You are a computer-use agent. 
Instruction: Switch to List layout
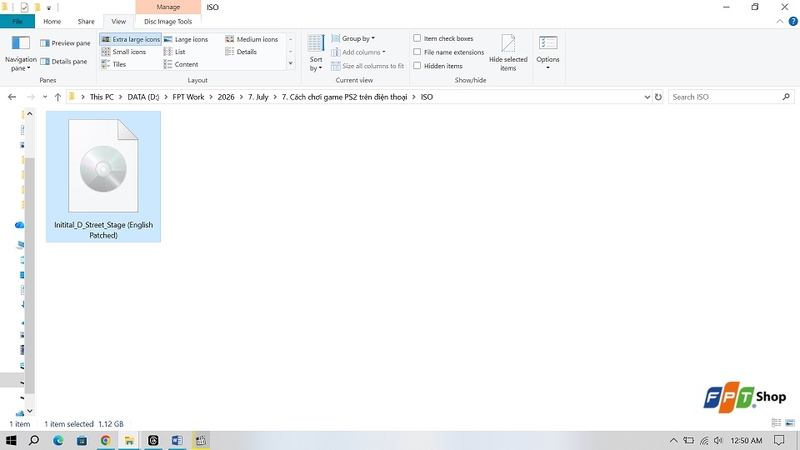[174, 52]
